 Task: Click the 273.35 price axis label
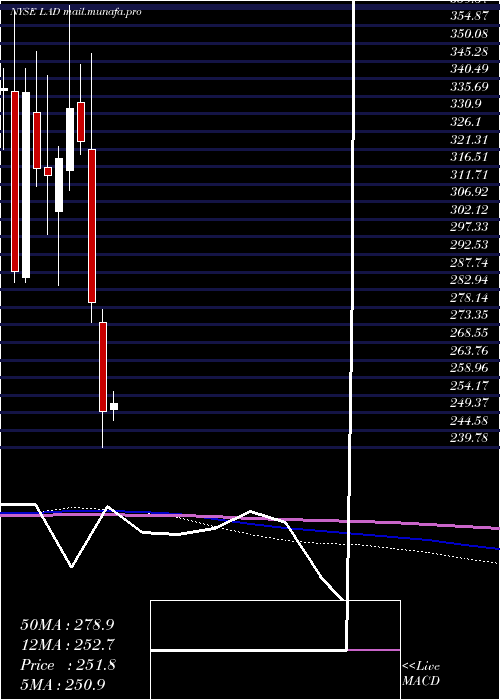pyautogui.click(x=469, y=316)
